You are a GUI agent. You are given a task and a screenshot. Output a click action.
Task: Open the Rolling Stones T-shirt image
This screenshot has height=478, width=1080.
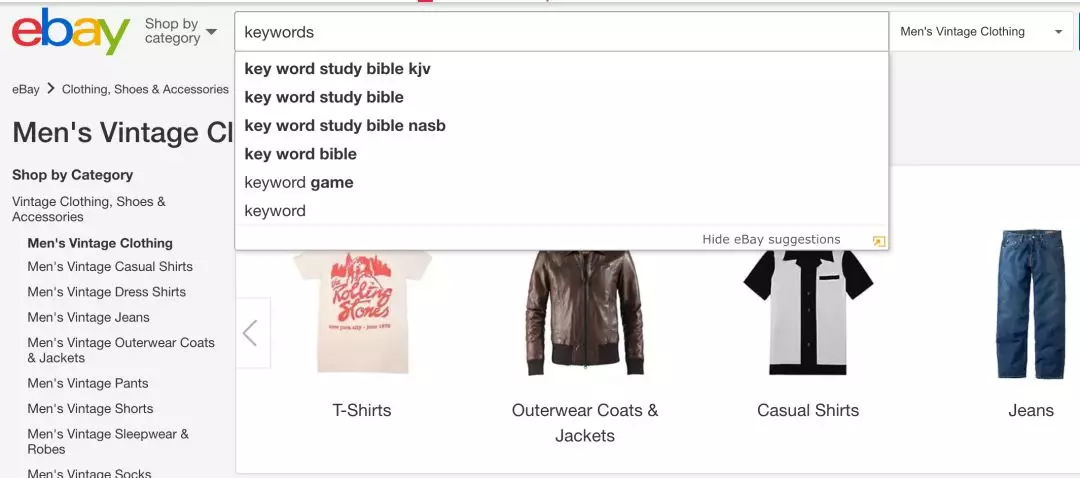pos(362,313)
